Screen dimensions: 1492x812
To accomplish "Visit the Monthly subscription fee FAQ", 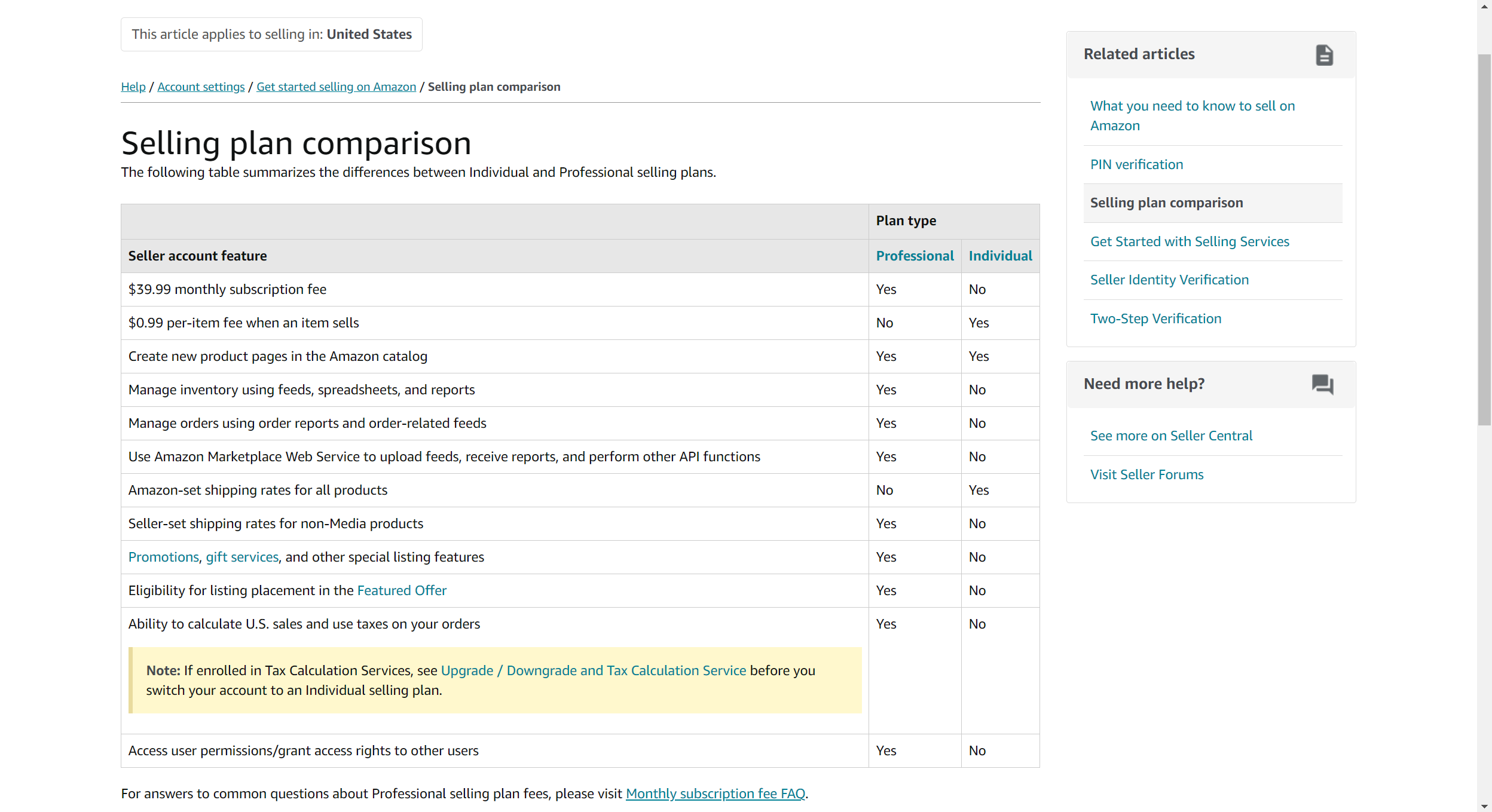I will 715,793.
